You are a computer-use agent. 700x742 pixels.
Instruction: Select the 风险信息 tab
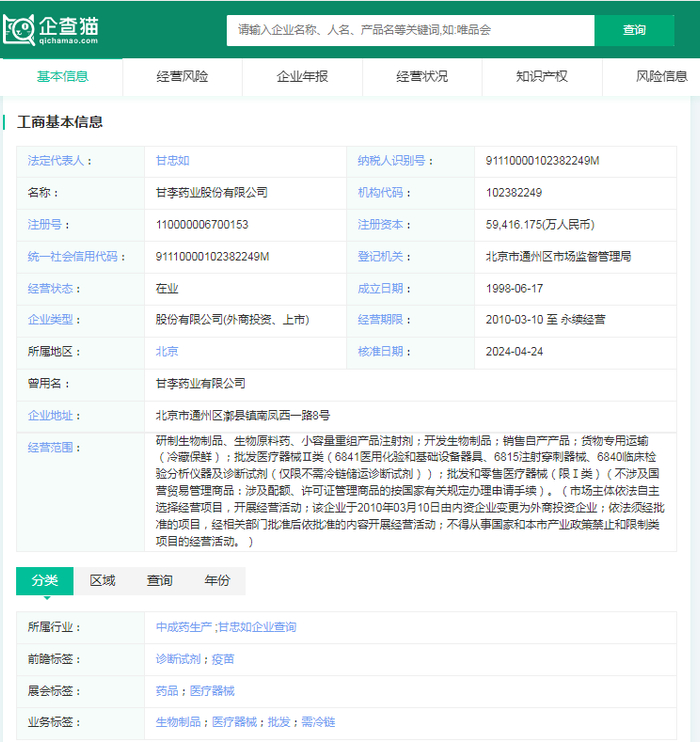661,76
